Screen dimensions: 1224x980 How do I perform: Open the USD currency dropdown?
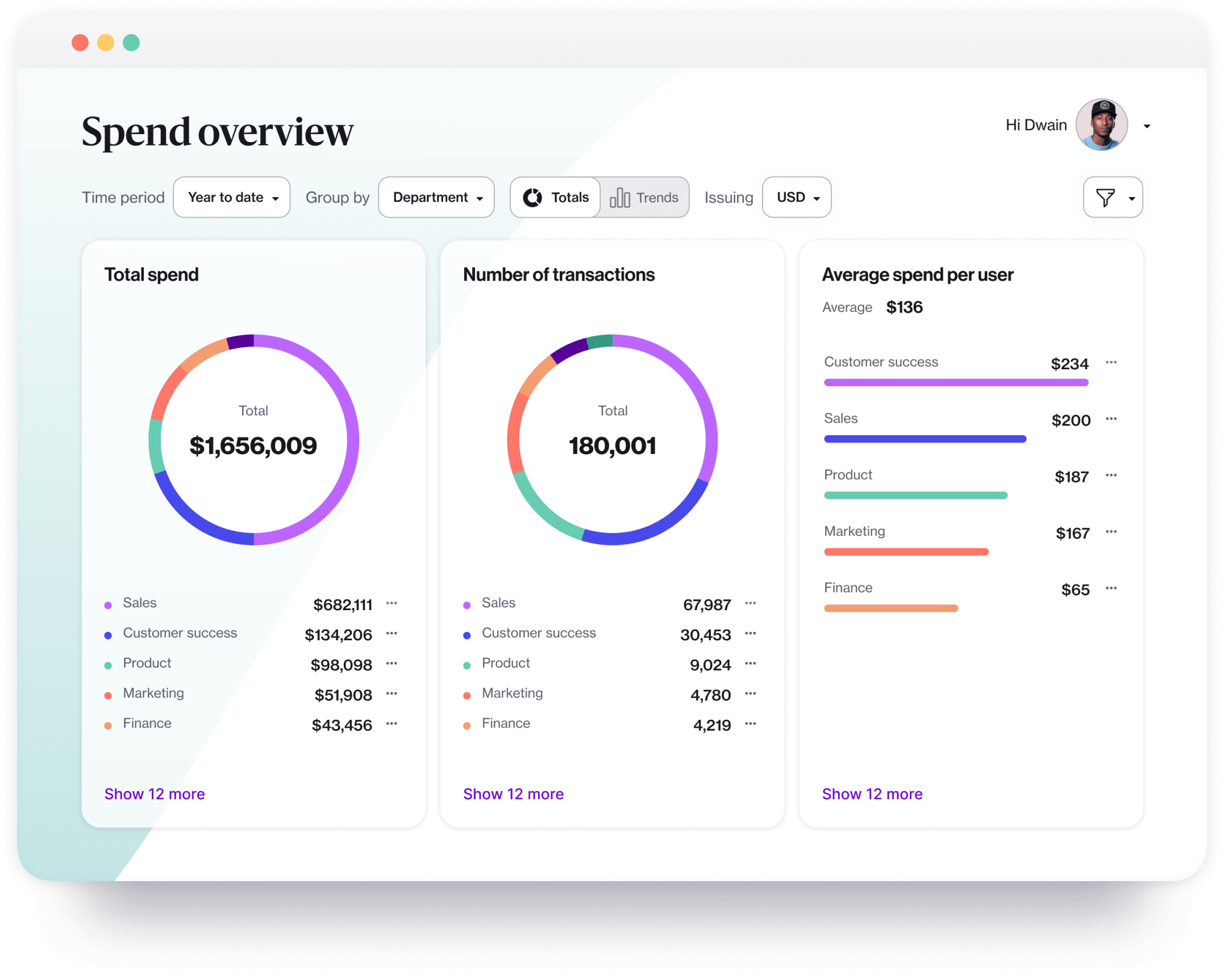(797, 197)
